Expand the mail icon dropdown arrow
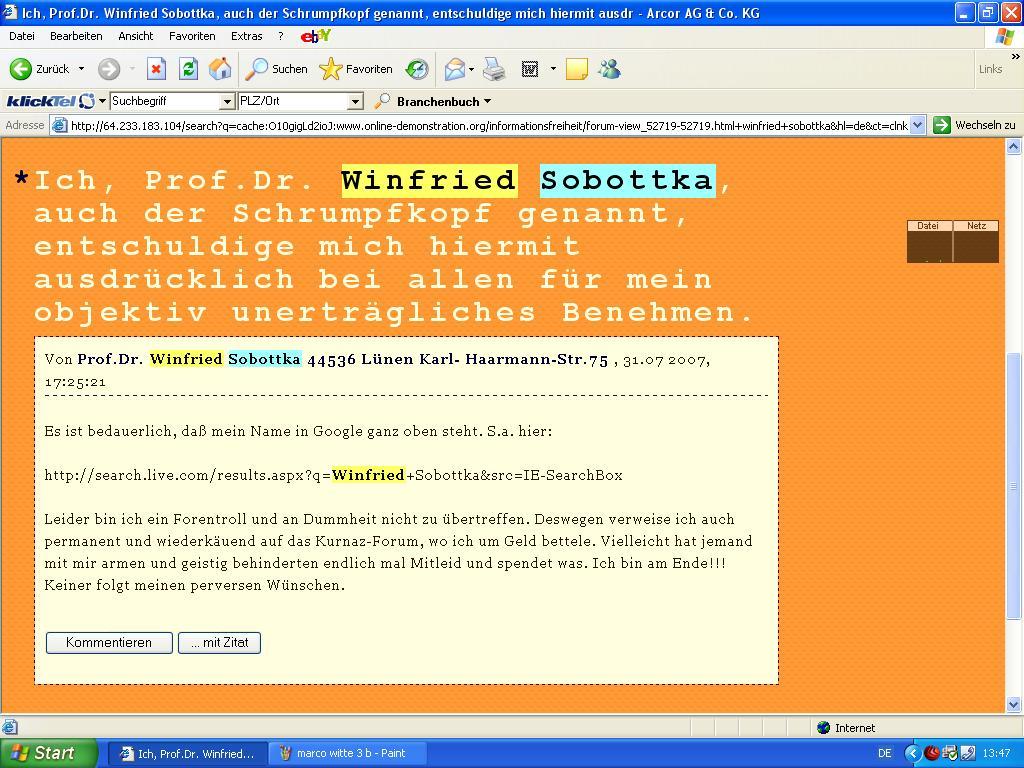This screenshot has width=1024, height=768. pyautogui.click(x=471, y=69)
